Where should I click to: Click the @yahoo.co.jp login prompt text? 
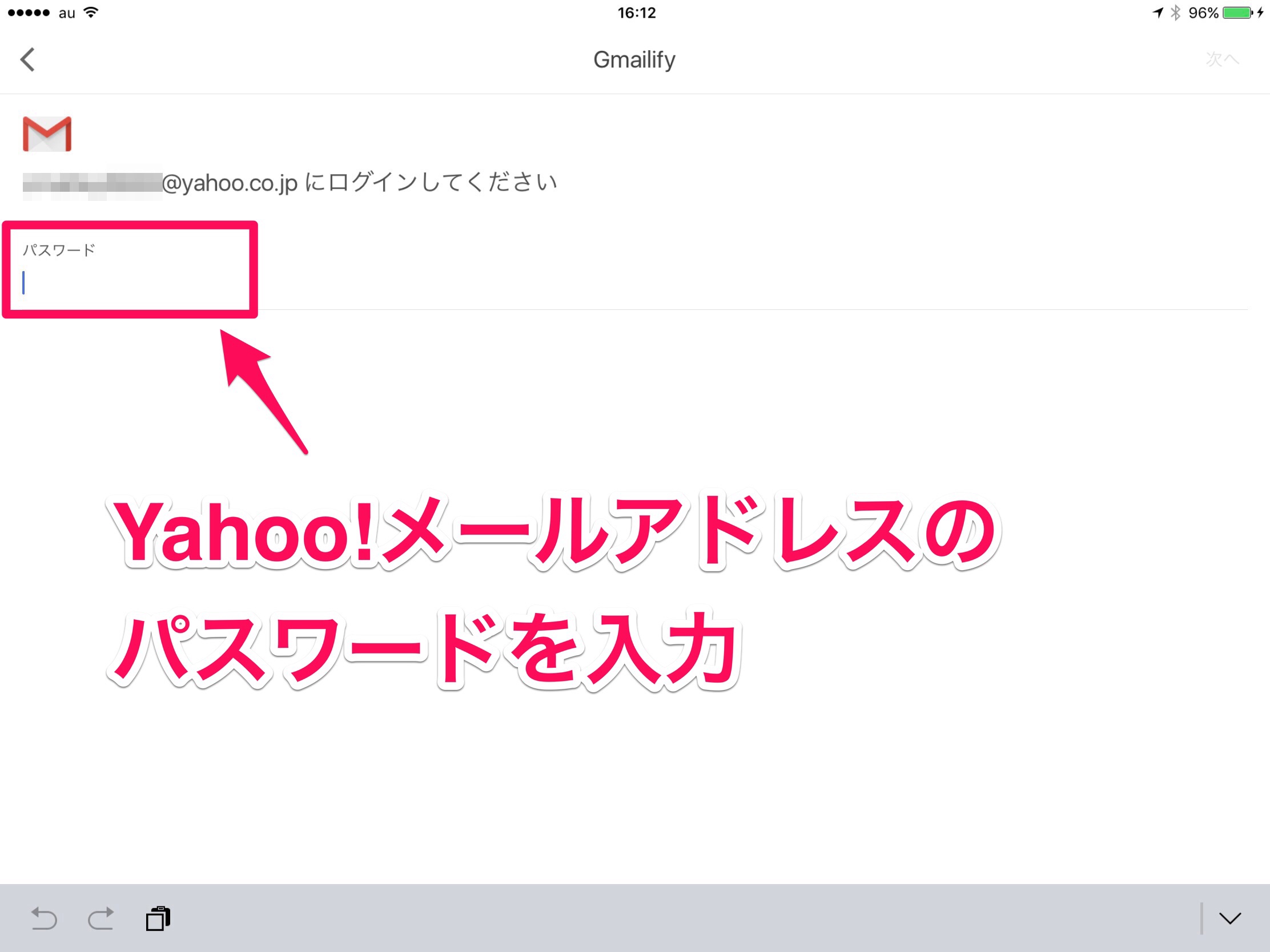click(x=359, y=183)
